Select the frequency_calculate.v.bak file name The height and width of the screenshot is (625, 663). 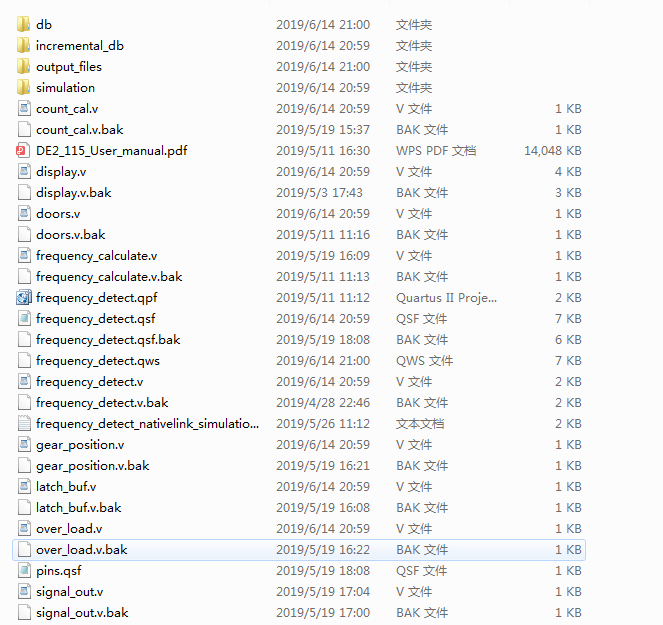(109, 277)
